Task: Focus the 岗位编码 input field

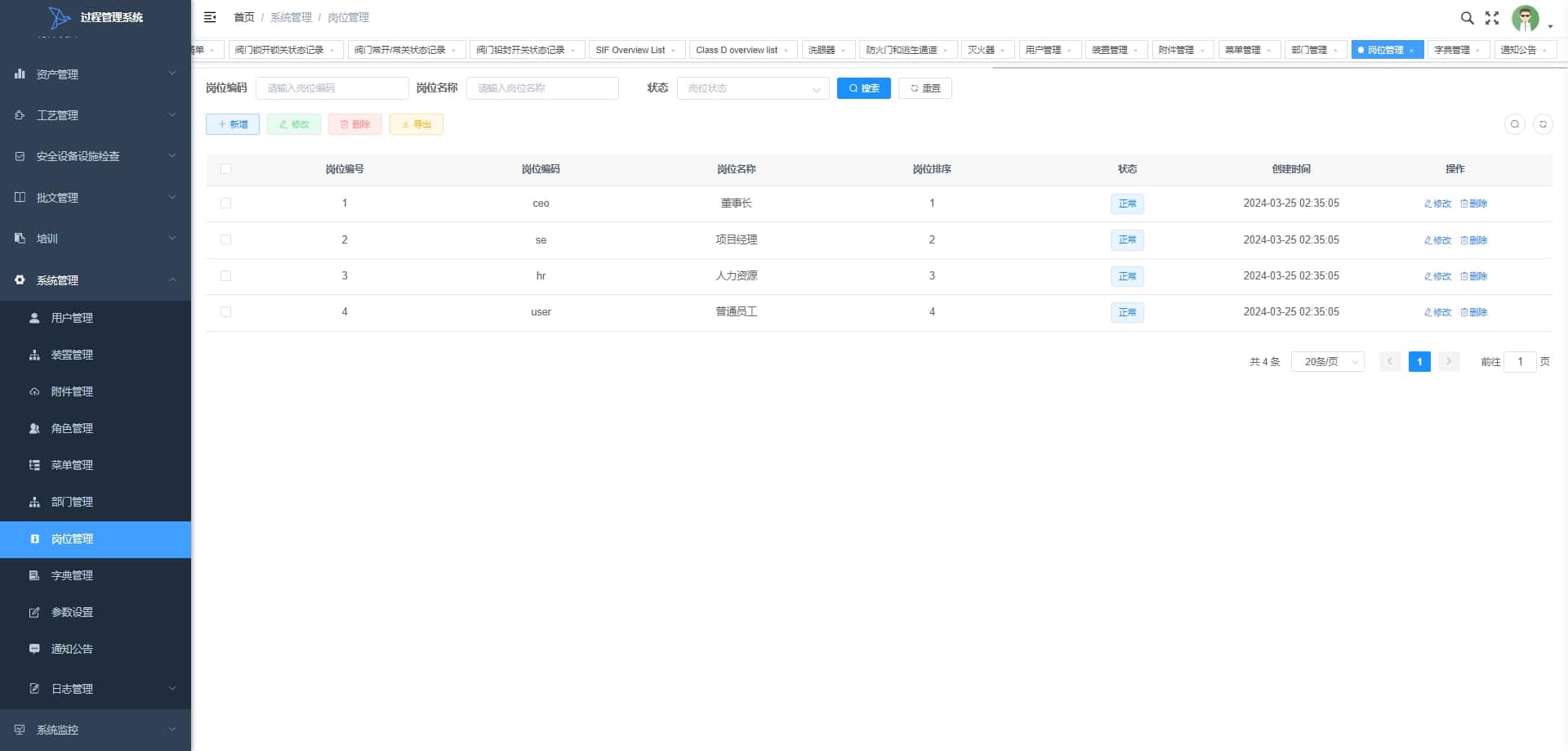Action: click(x=332, y=88)
